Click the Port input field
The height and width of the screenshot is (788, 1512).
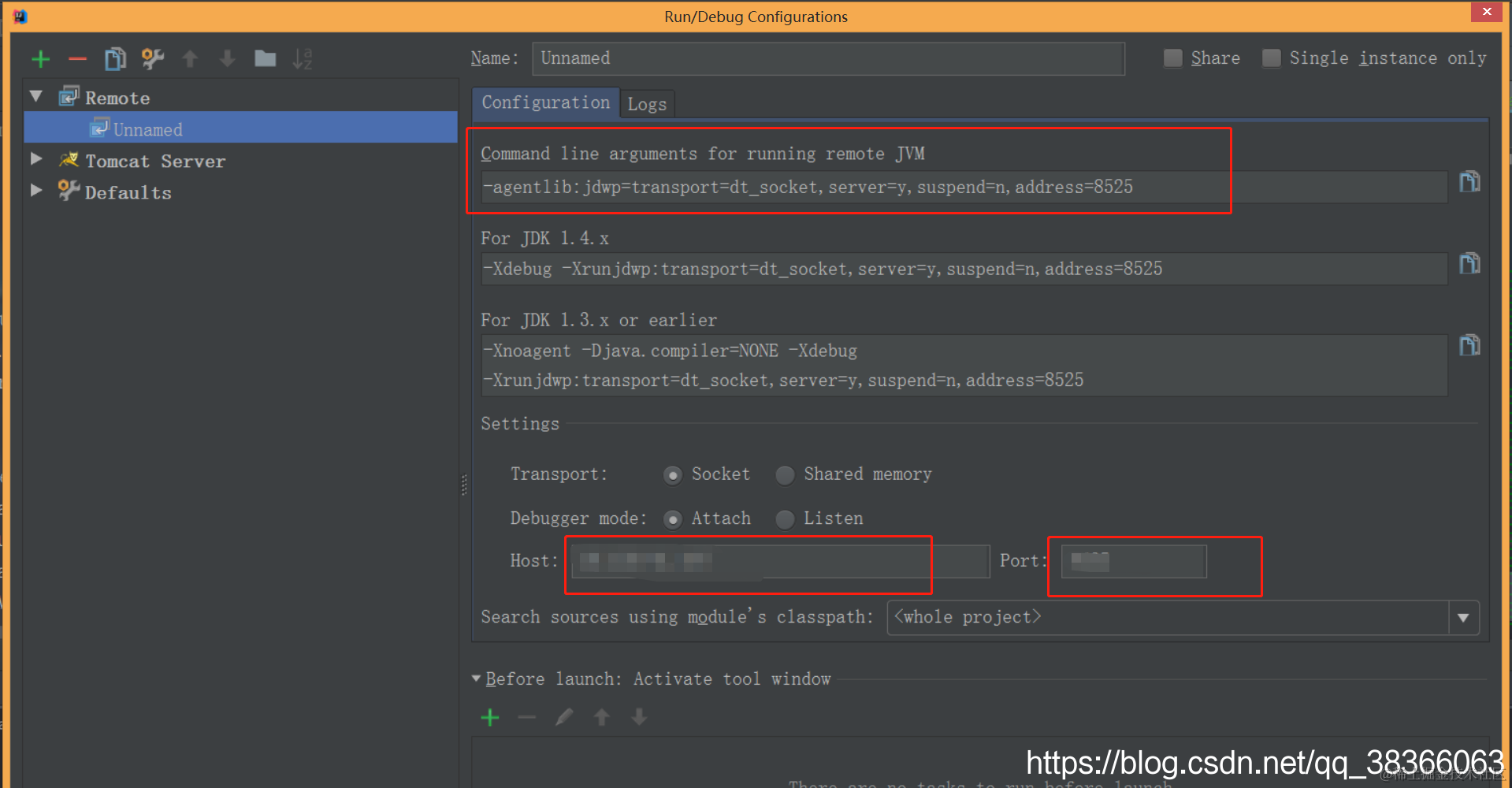point(1134,561)
